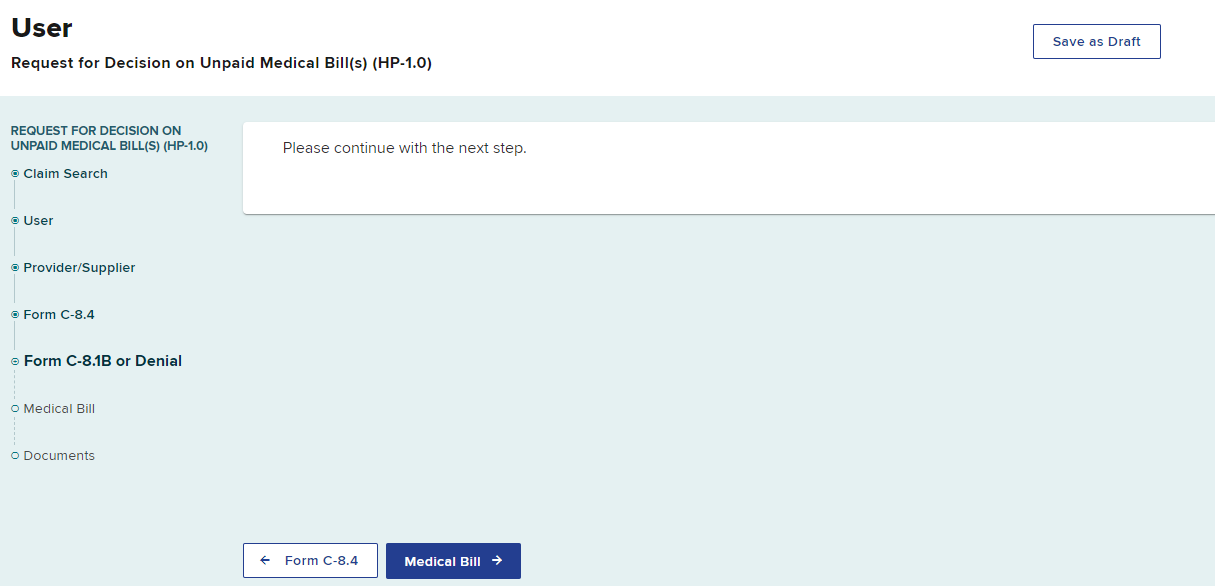1215x586 pixels.
Task: Jump to the User step in the sidebar
Action: [39, 221]
